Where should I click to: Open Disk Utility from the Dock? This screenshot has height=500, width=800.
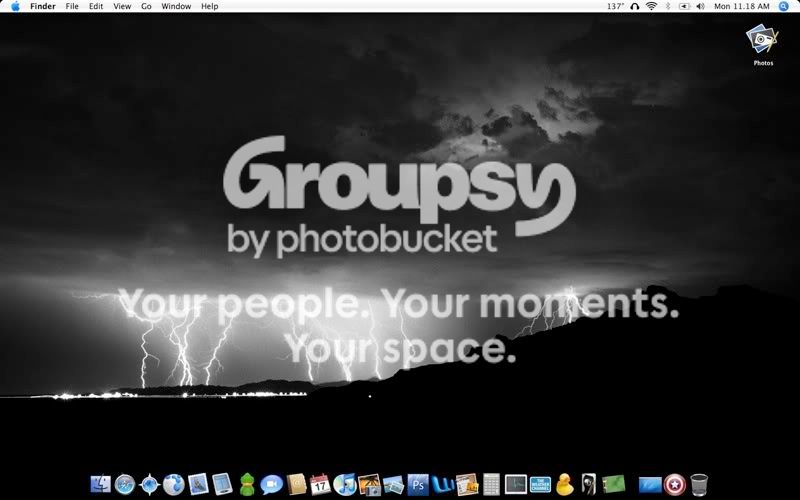click(x=589, y=484)
